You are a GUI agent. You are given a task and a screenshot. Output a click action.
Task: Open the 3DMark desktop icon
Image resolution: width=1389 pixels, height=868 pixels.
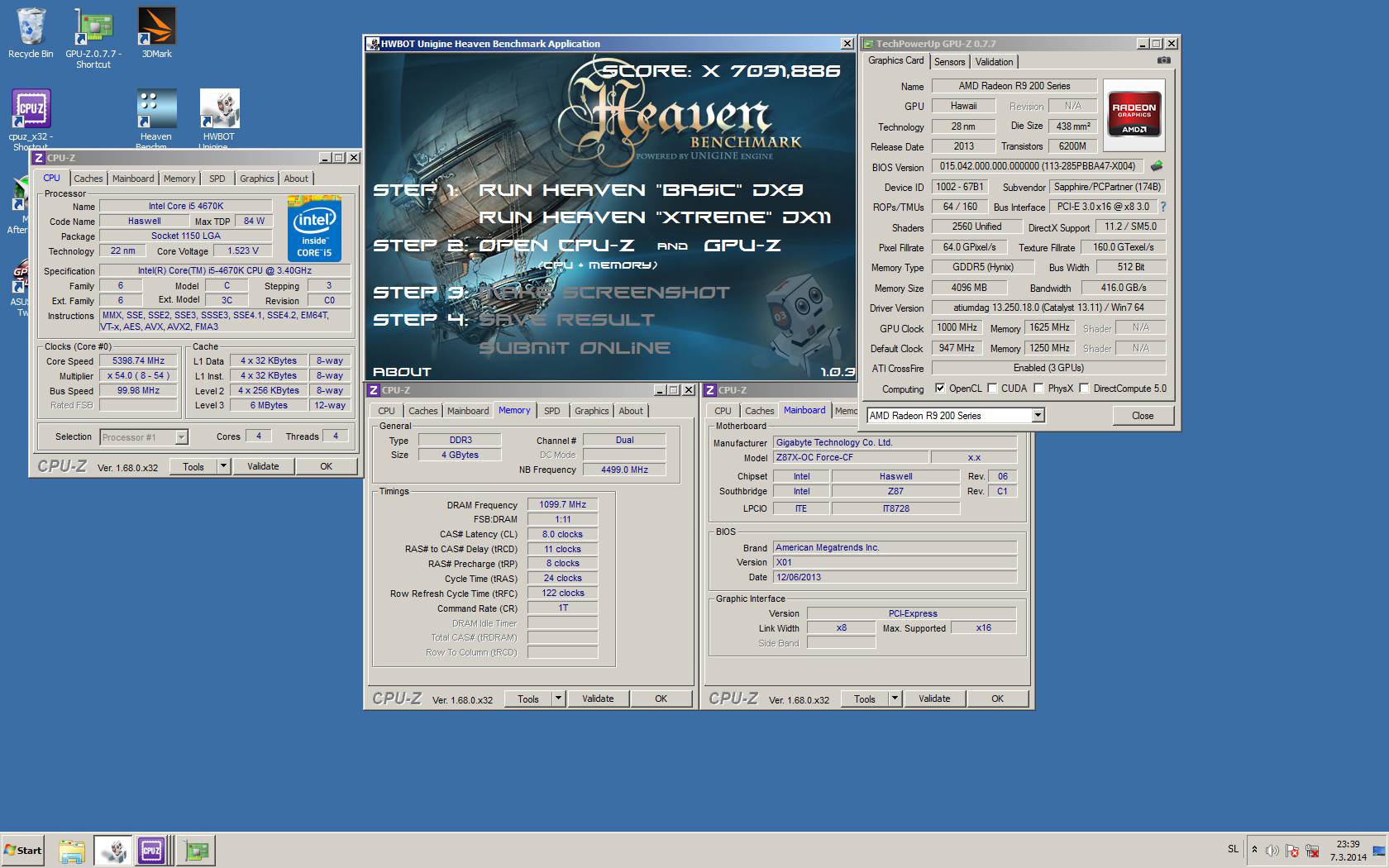click(x=156, y=33)
